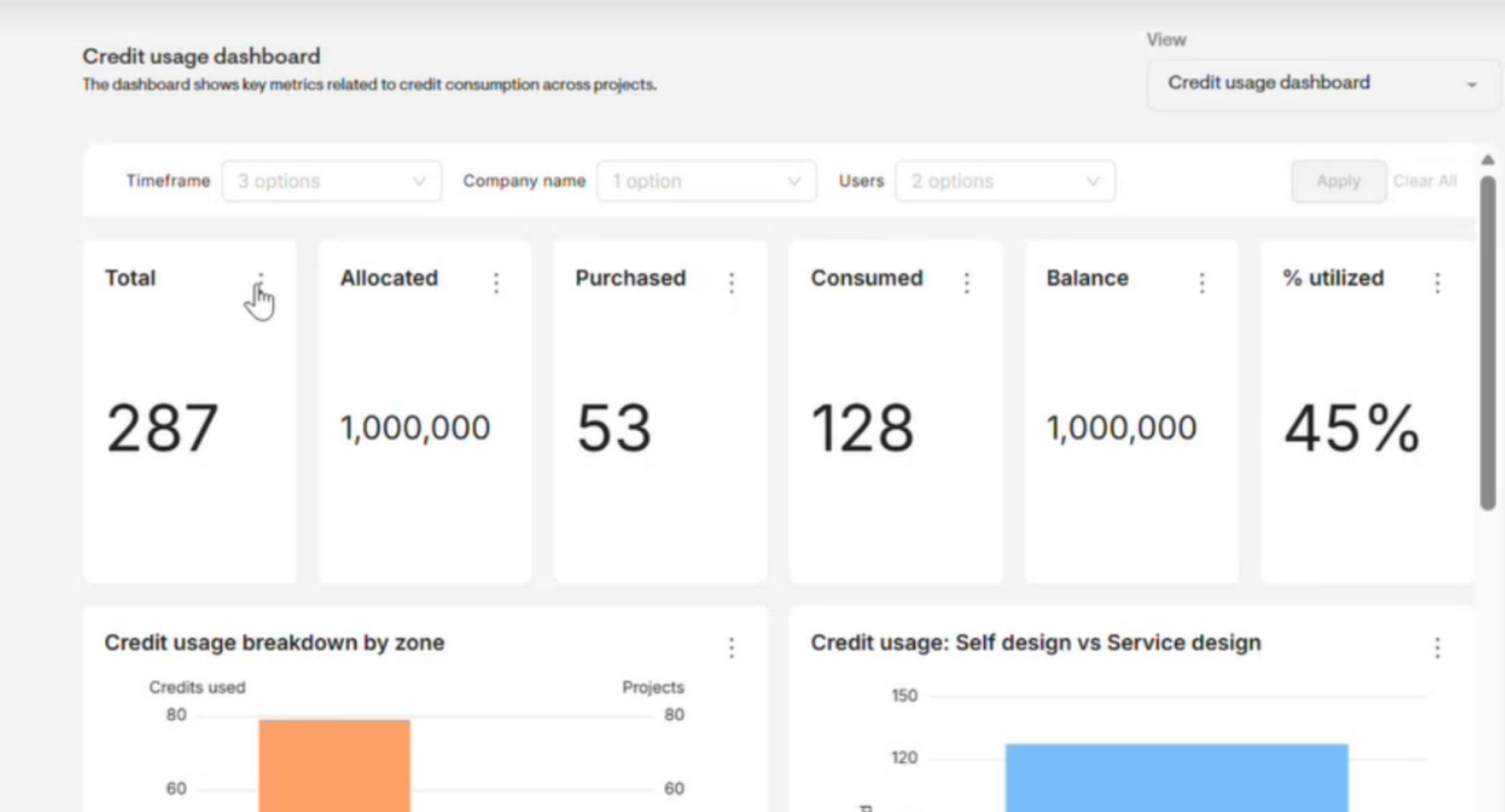Open the % utilized card kebab menu
Screen dimensions: 1505x812
[x=1437, y=283]
